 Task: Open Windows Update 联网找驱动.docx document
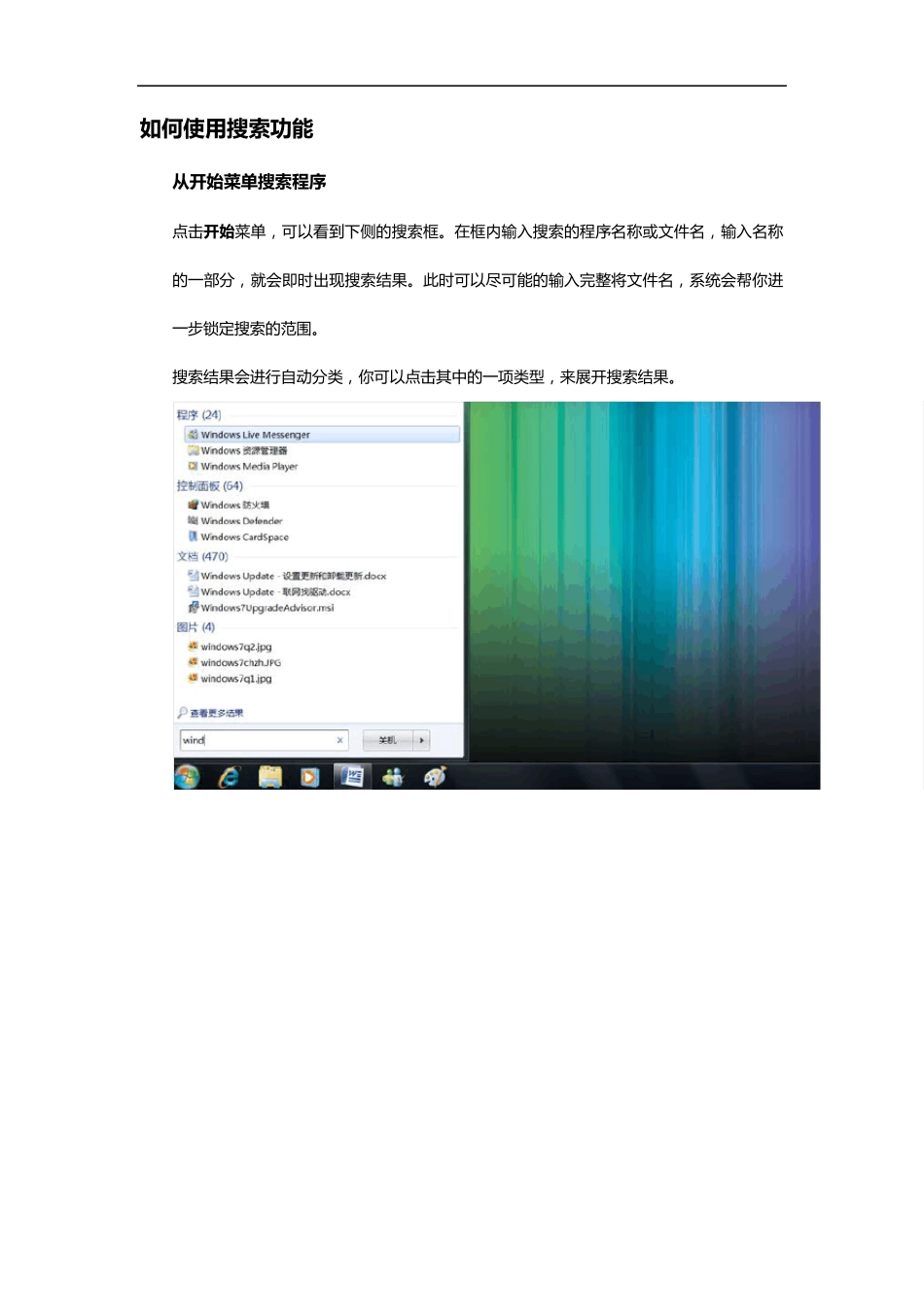click(269, 591)
